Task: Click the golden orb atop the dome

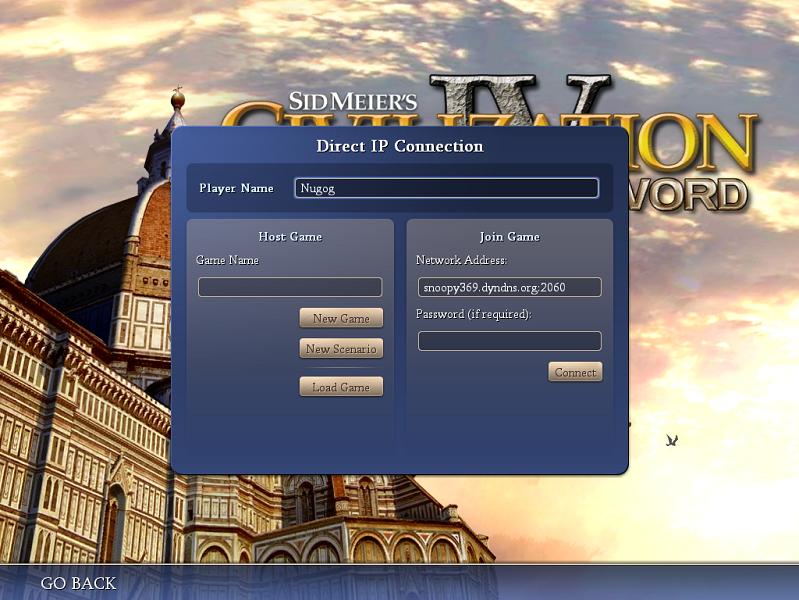Action: pos(178,99)
